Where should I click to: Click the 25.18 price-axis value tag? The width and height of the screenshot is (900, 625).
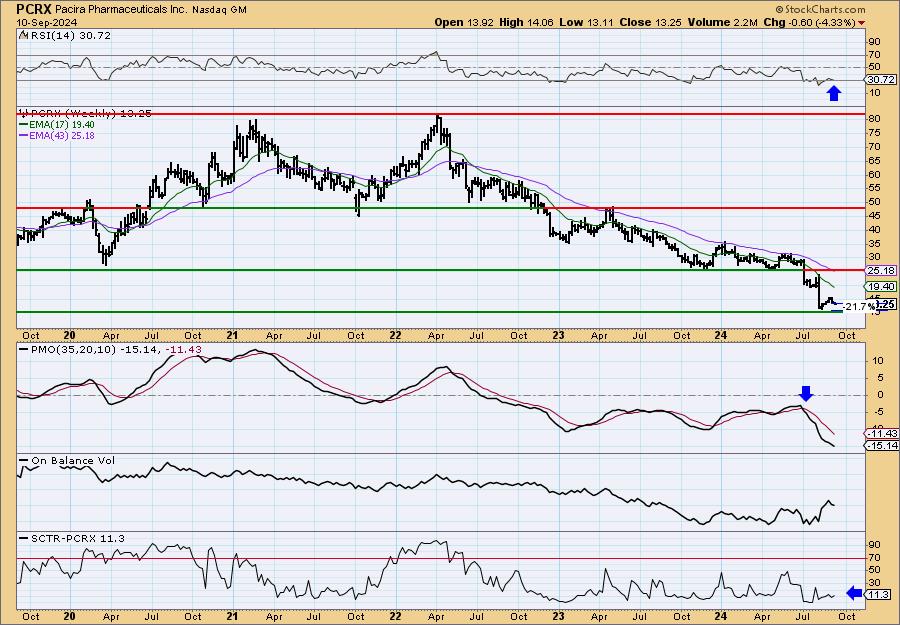pos(882,270)
